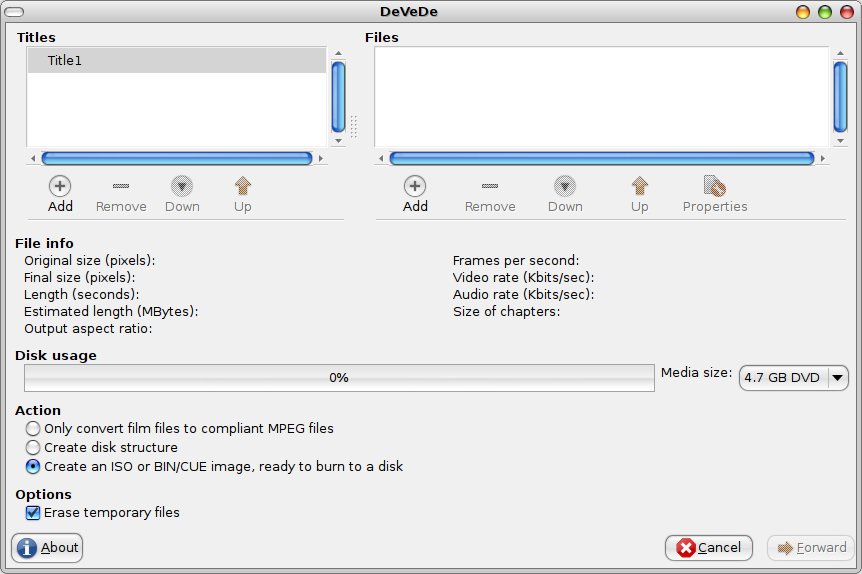Click the Files vertical scrollbar
This screenshot has width=862, height=574.
[x=840, y=97]
